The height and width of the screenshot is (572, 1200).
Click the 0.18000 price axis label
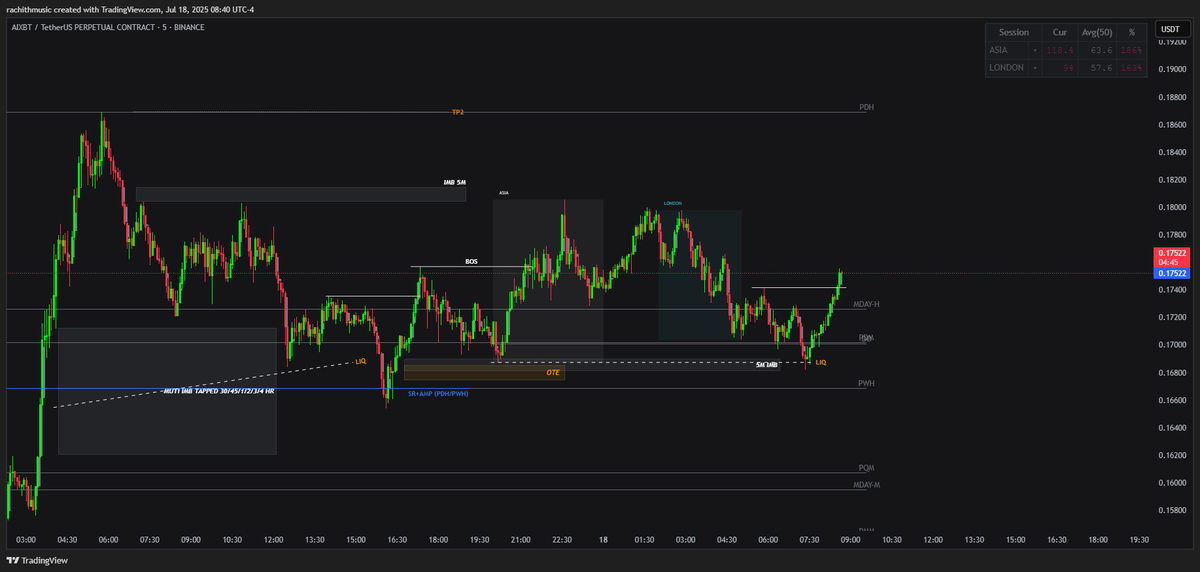coord(1172,208)
